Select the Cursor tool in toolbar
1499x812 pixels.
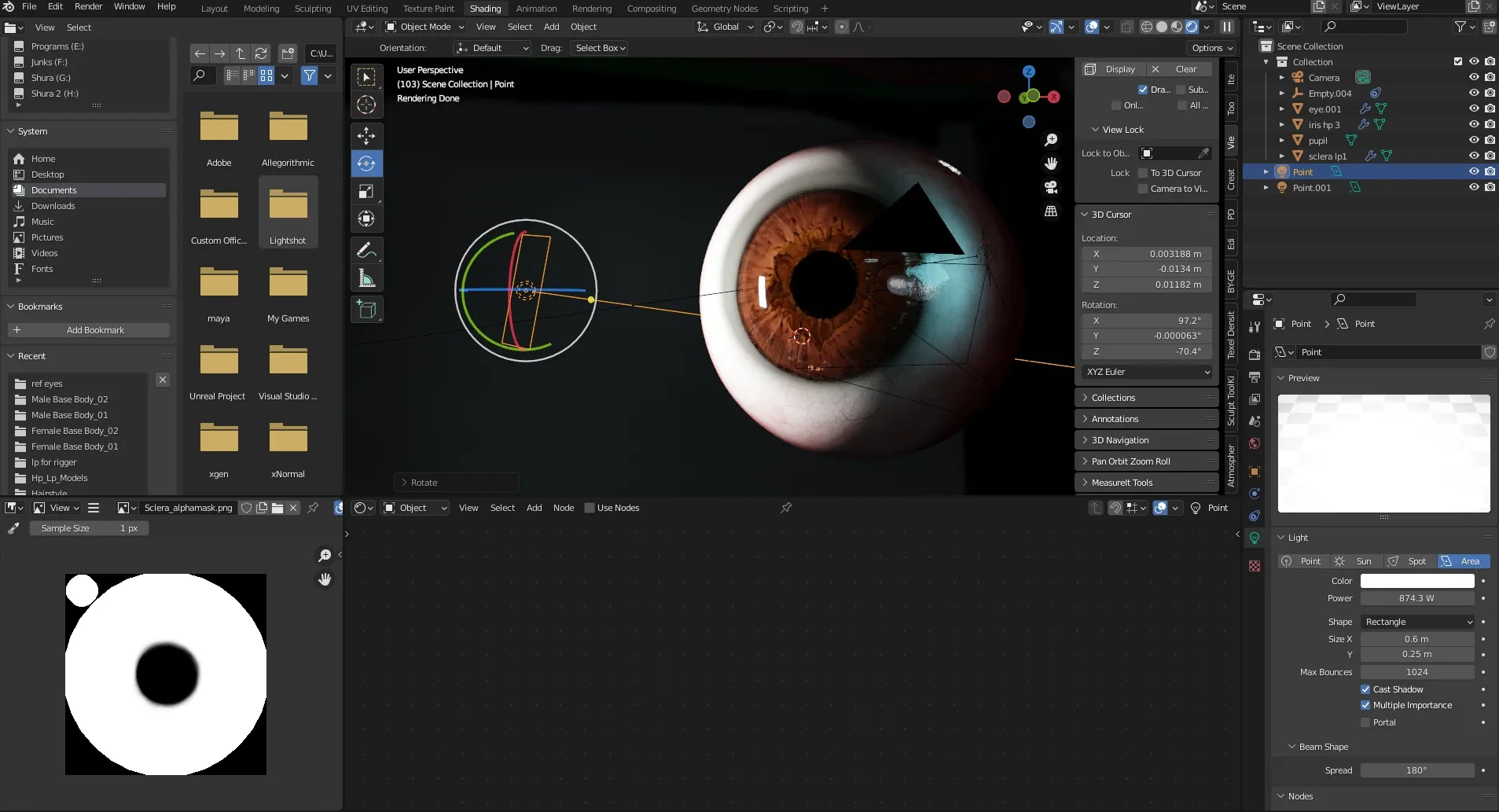366,105
